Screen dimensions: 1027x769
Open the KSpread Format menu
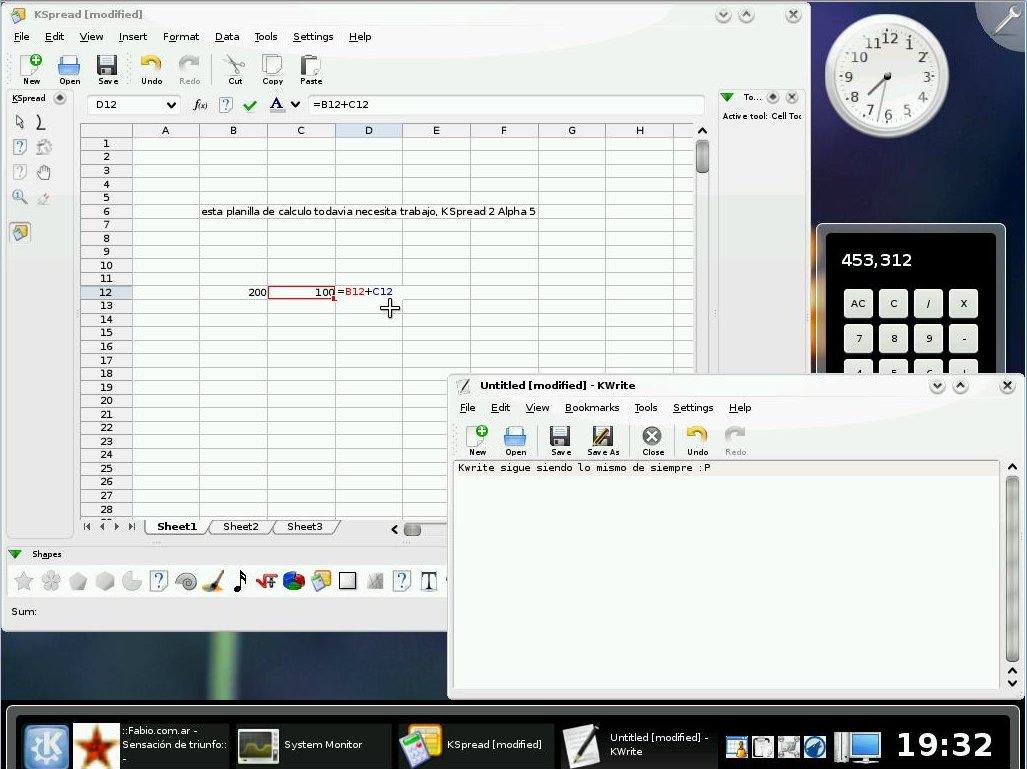[181, 37]
